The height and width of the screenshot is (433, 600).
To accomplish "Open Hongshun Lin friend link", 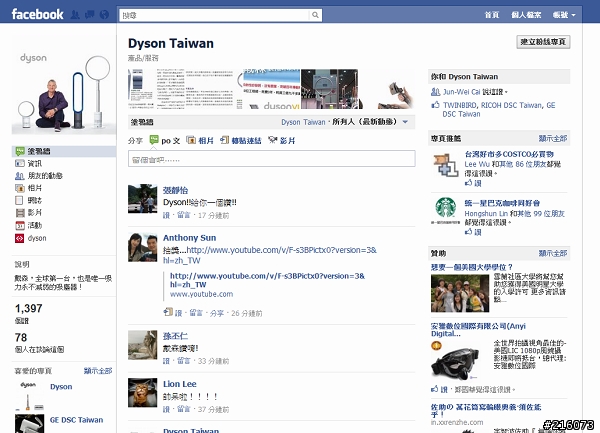I will click(486, 213).
